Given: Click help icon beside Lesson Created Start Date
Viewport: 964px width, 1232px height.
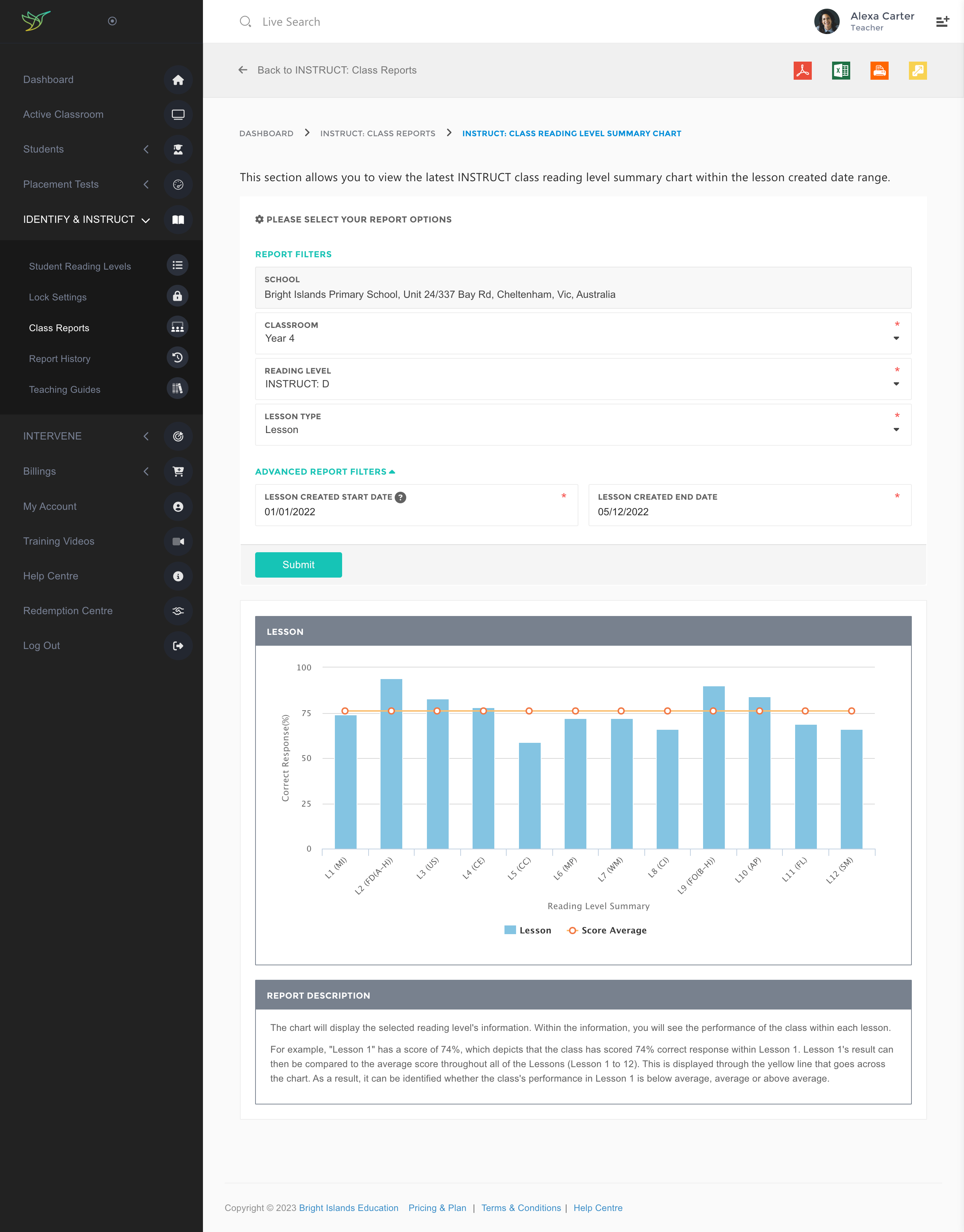Looking at the screenshot, I should coord(400,497).
